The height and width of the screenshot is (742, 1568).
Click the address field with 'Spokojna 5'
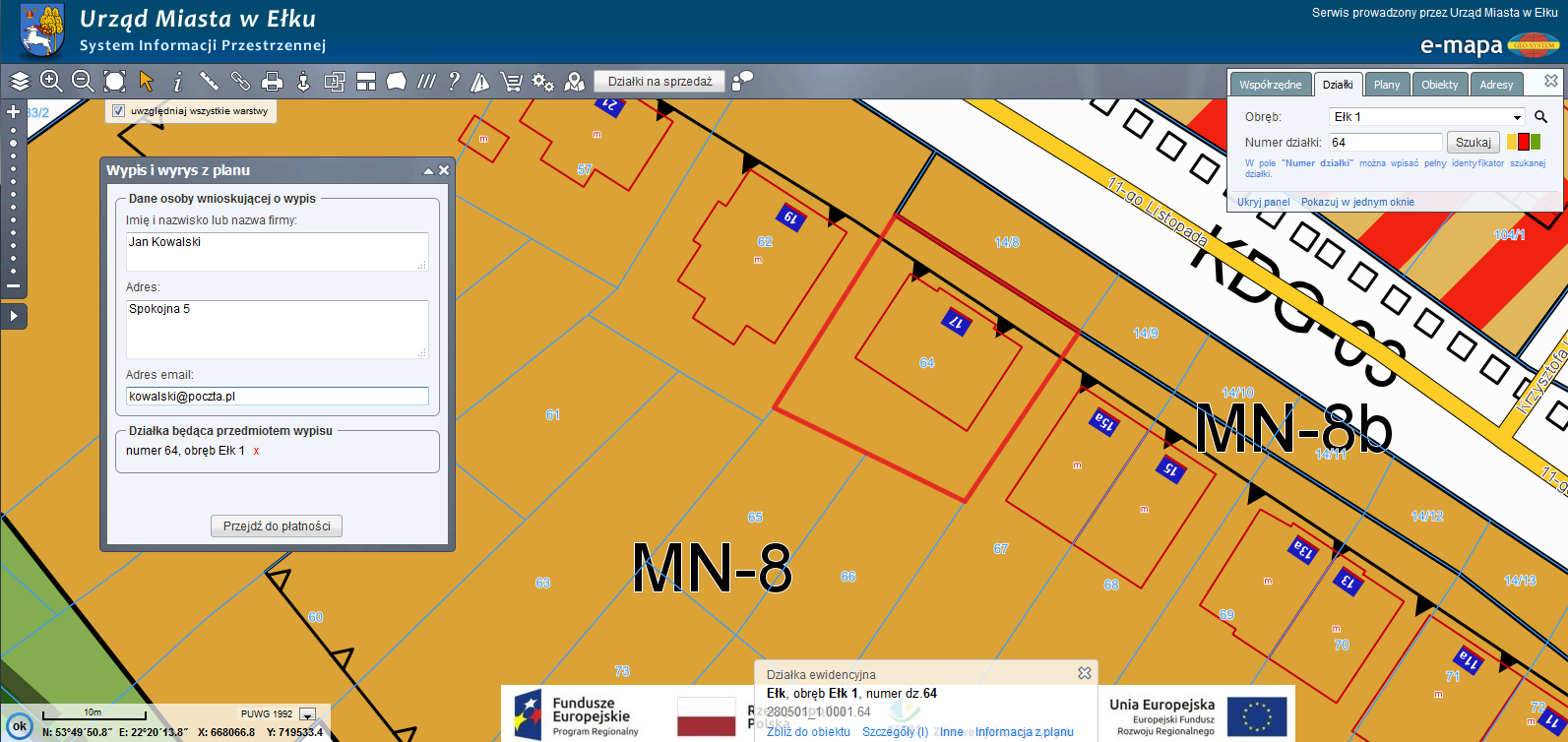pyautogui.click(x=278, y=329)
